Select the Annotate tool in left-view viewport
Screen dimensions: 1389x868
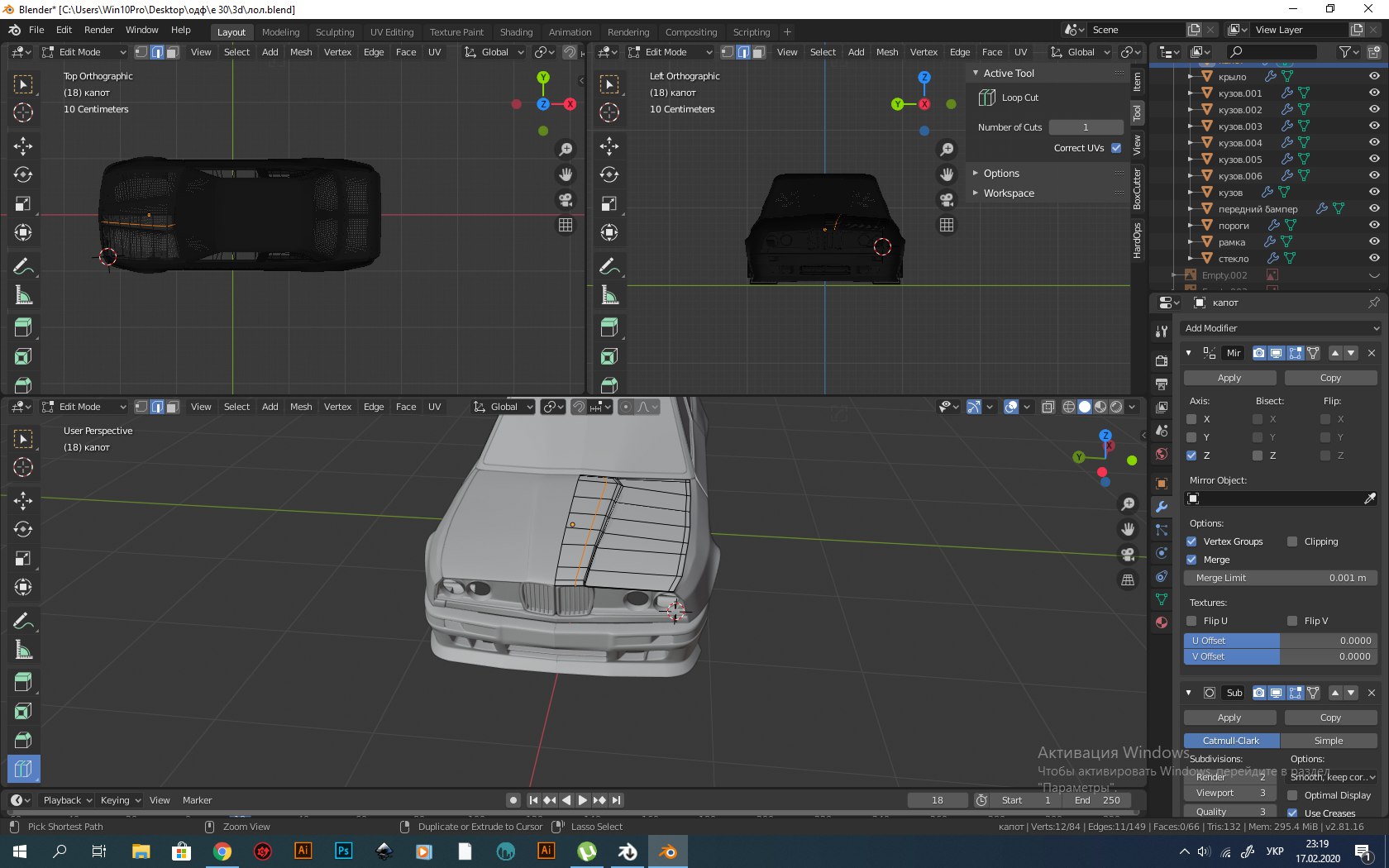[609, 266]
